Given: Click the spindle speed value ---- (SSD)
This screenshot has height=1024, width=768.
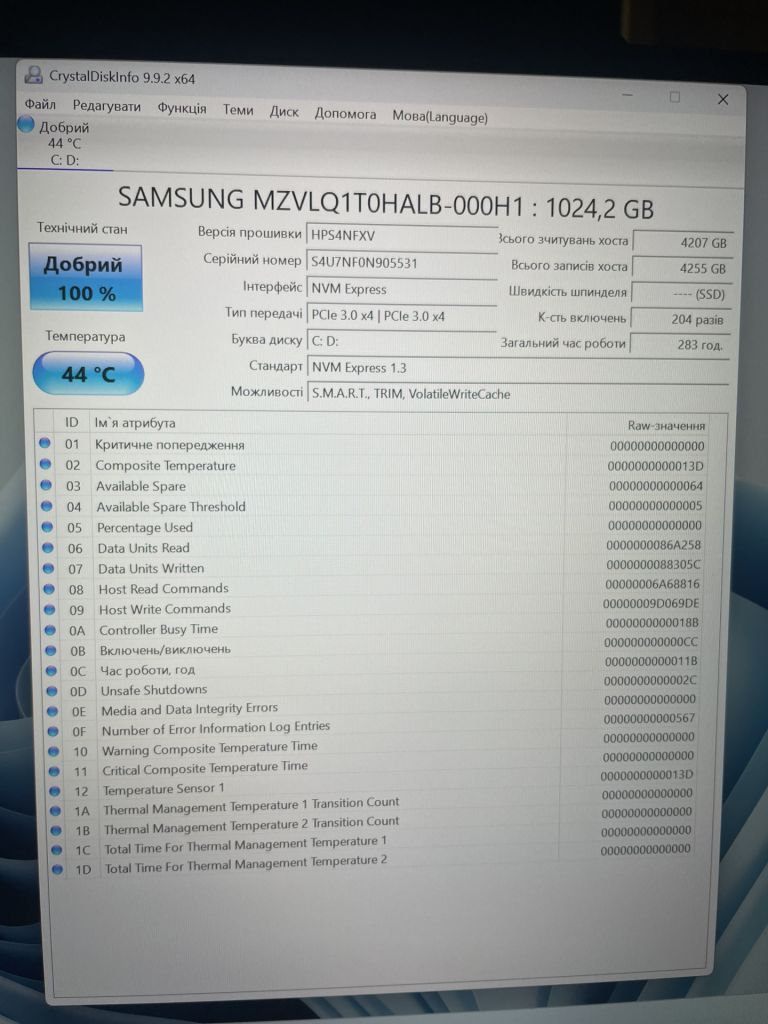Looking at the screenshot, I should (682, 294).
